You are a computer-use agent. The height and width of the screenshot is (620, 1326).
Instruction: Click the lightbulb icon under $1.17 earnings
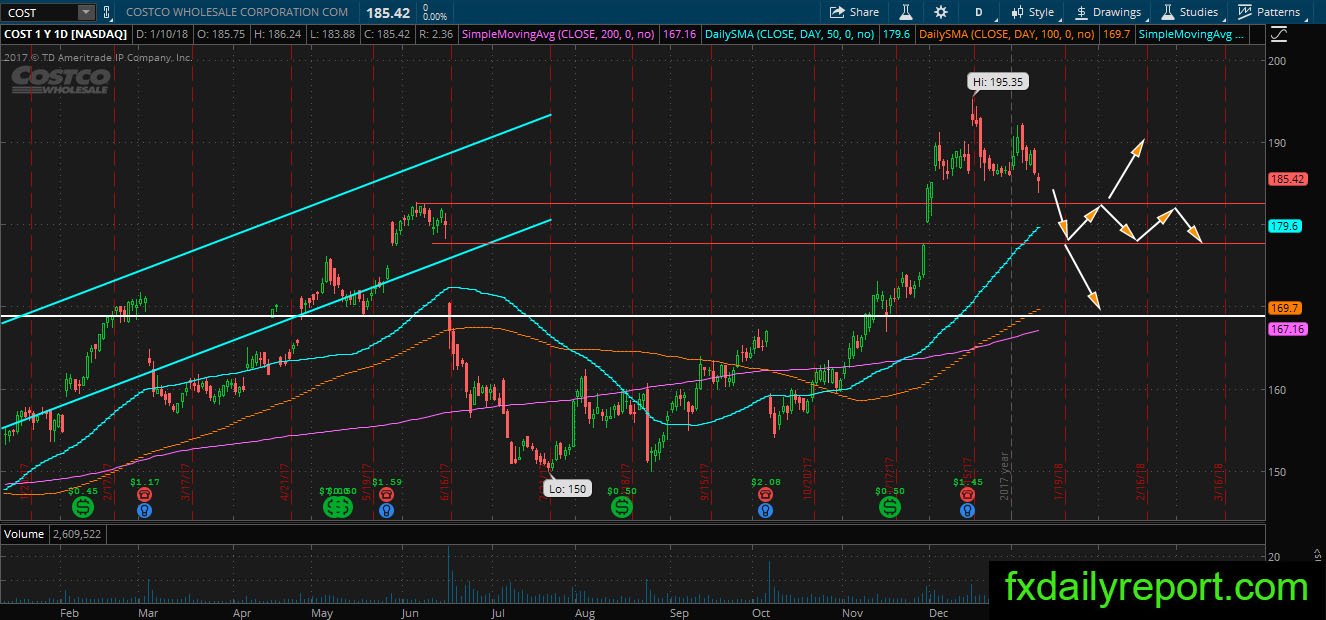pos(145,510)
